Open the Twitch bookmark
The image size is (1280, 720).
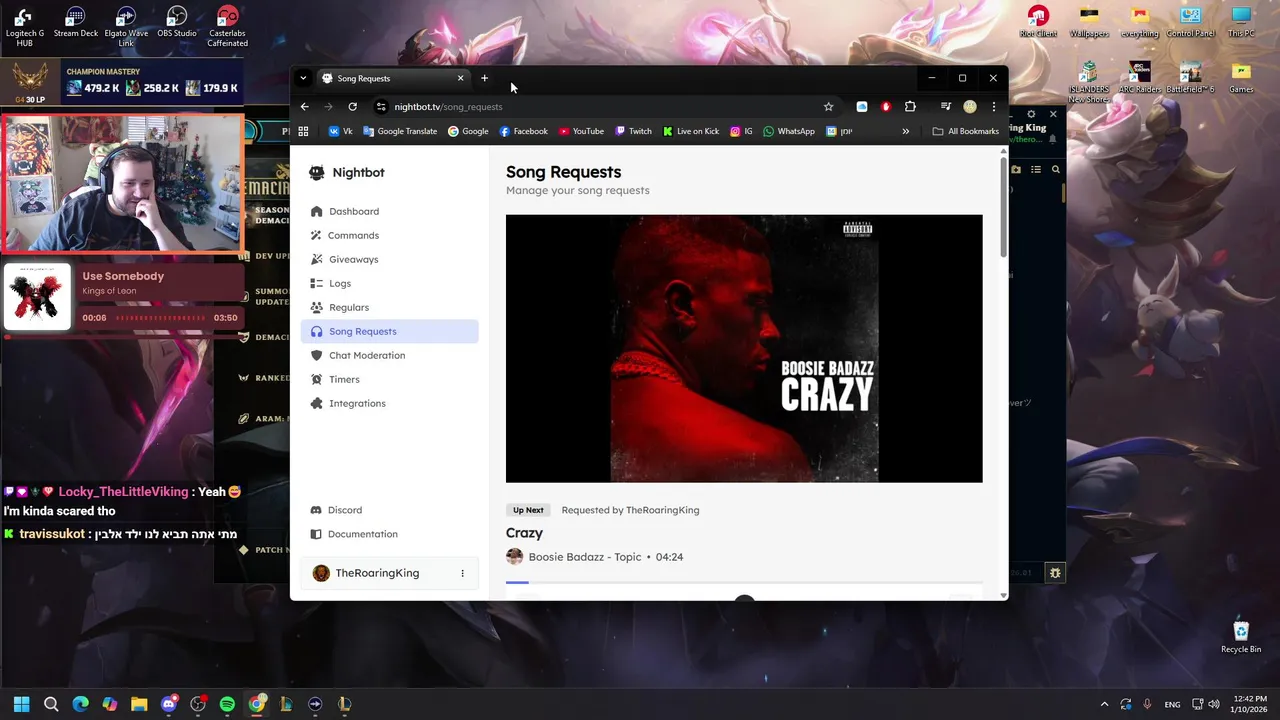pos(633,131)
